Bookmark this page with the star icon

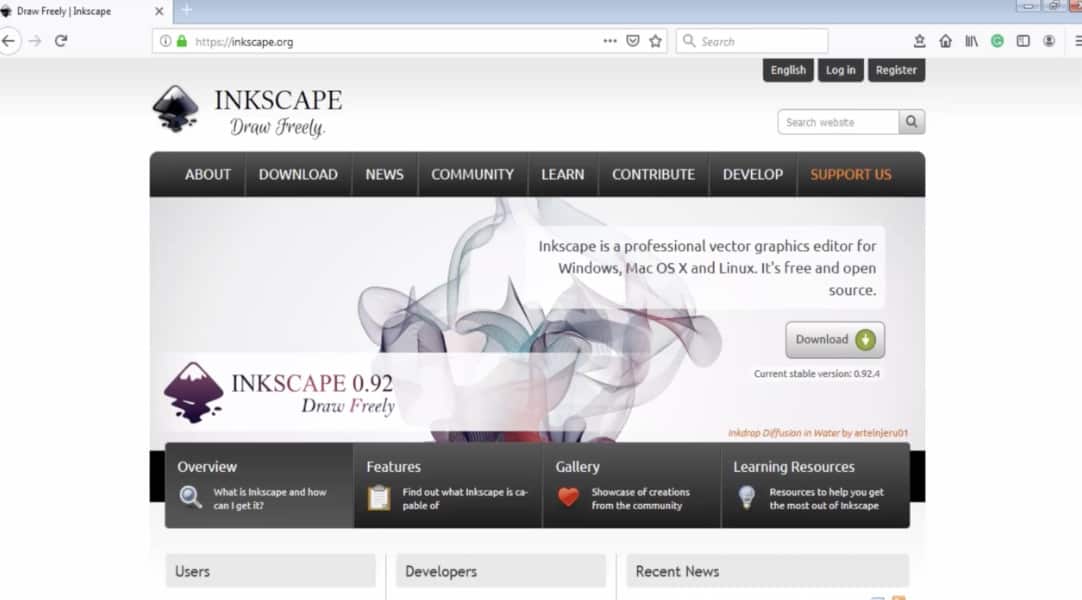point(656,41)
